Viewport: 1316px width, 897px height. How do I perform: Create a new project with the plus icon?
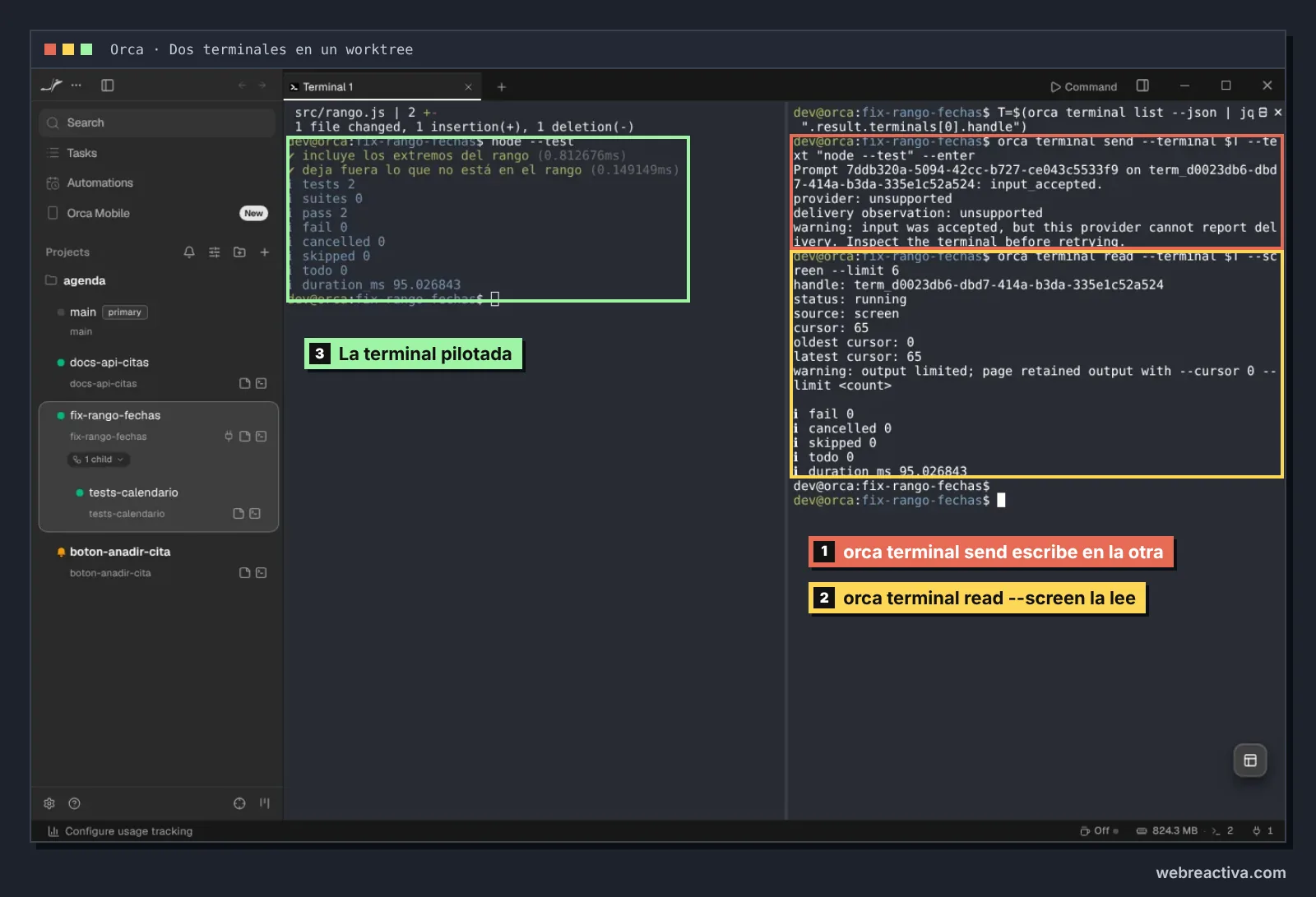265,252
